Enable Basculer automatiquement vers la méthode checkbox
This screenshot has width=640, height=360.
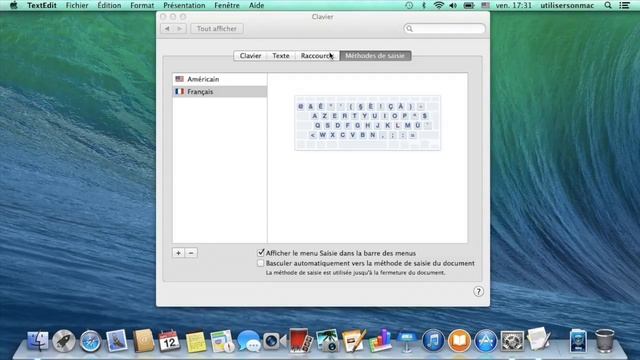pos(261,263)
